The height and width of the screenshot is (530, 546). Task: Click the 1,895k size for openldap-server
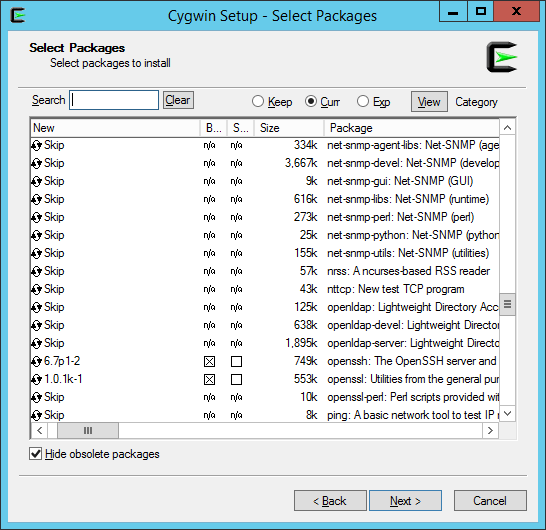click(301, 343)
